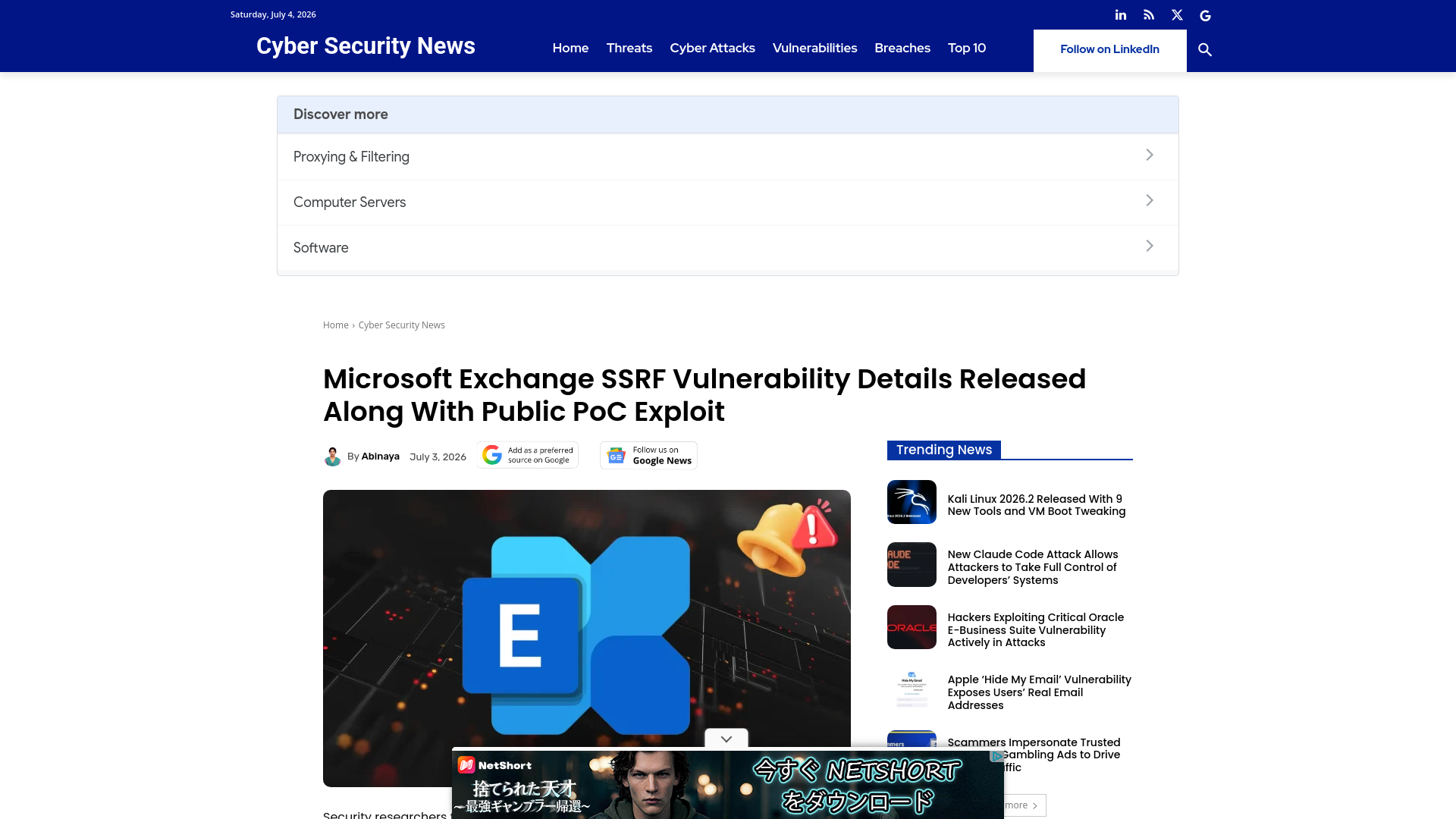Click the Microsoft Exchange SSRF article headline
Image resolution: width=1456 pixels, height=819 pixels.
click(x=704, y=395)
